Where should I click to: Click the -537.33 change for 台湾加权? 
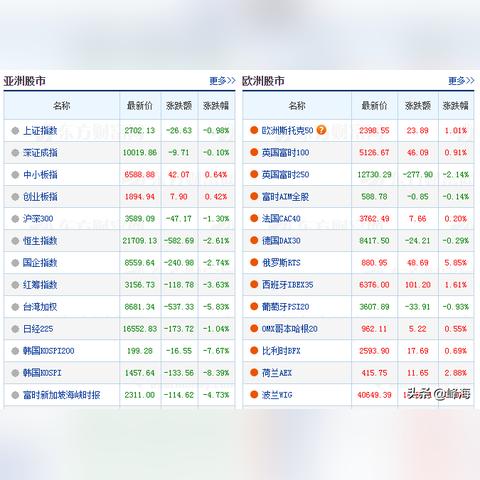pyautogui.click(x=179, y=307)
